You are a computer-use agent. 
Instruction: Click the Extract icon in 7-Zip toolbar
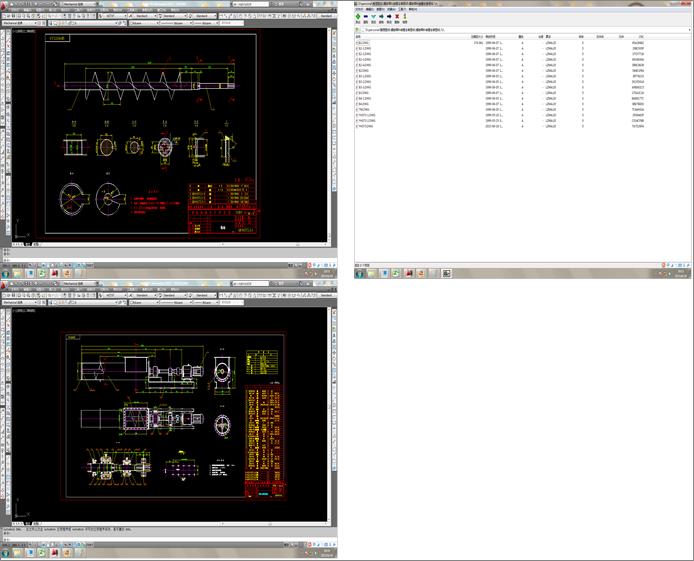coord(366,17)
